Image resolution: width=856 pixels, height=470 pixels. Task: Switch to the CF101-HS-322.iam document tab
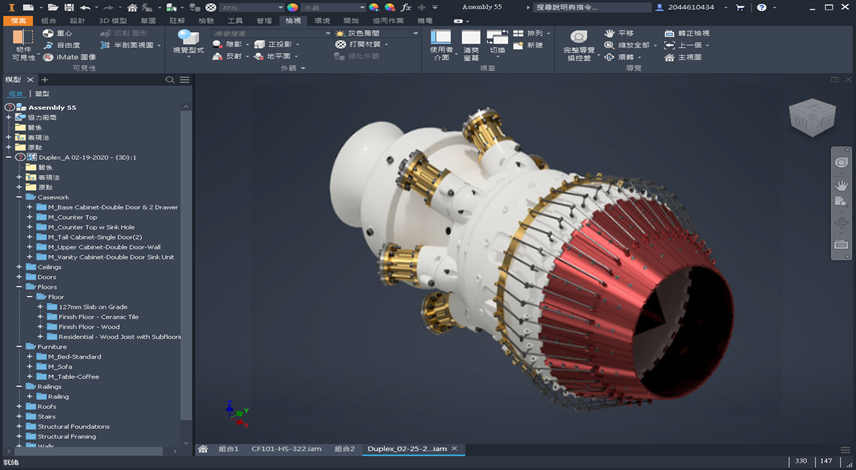tap(286, 449)
